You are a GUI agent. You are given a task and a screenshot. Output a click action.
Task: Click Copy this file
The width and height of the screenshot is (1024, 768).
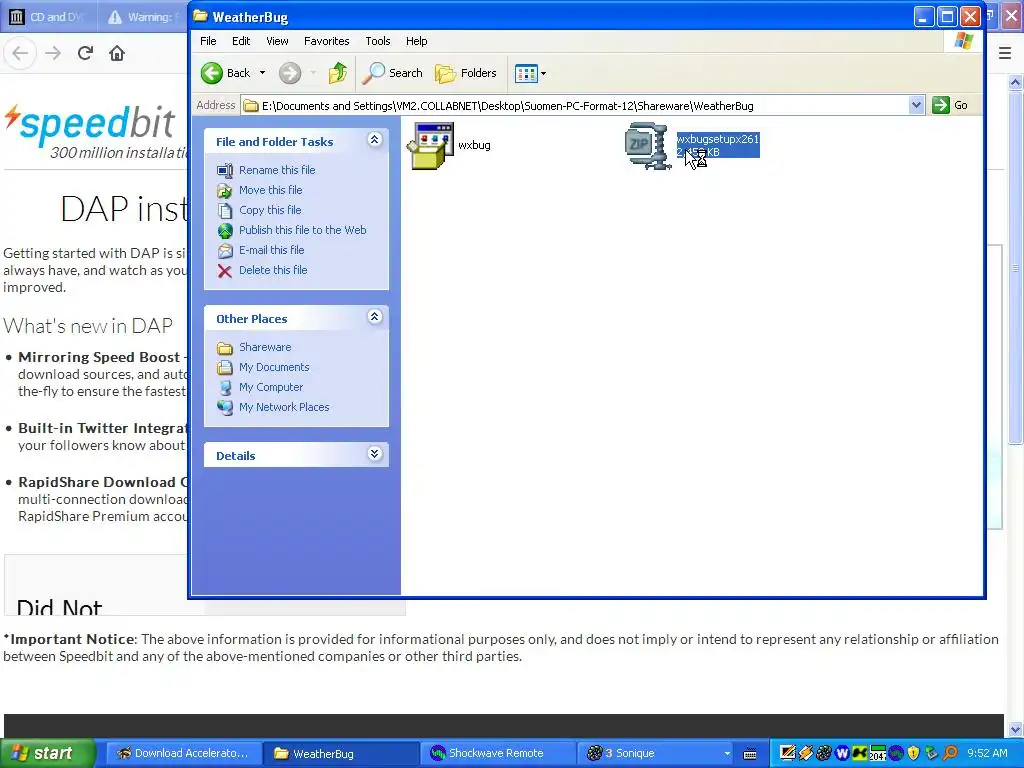[x=270, y=210]
